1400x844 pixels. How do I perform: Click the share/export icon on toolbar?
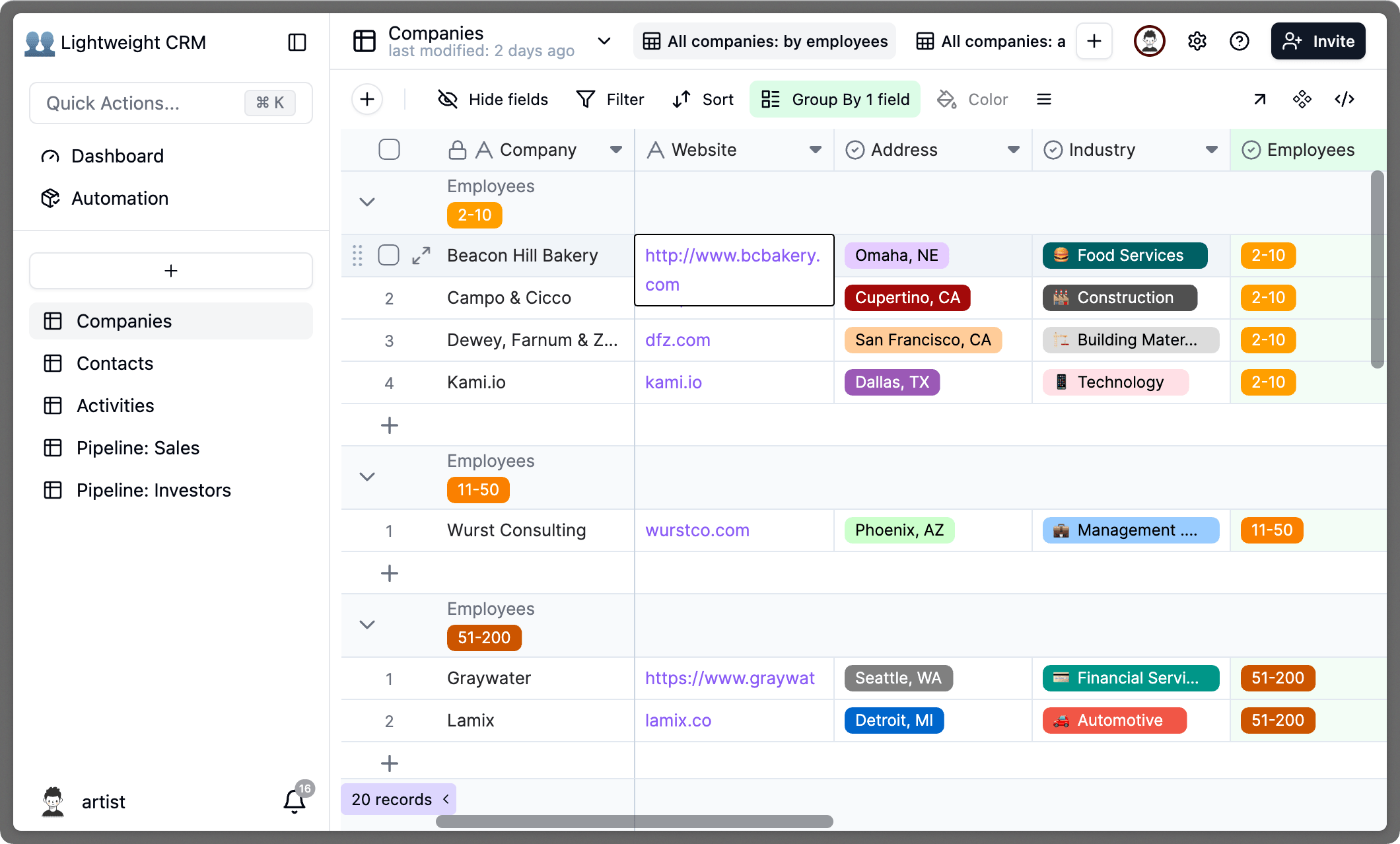[x=1260, y=99]
